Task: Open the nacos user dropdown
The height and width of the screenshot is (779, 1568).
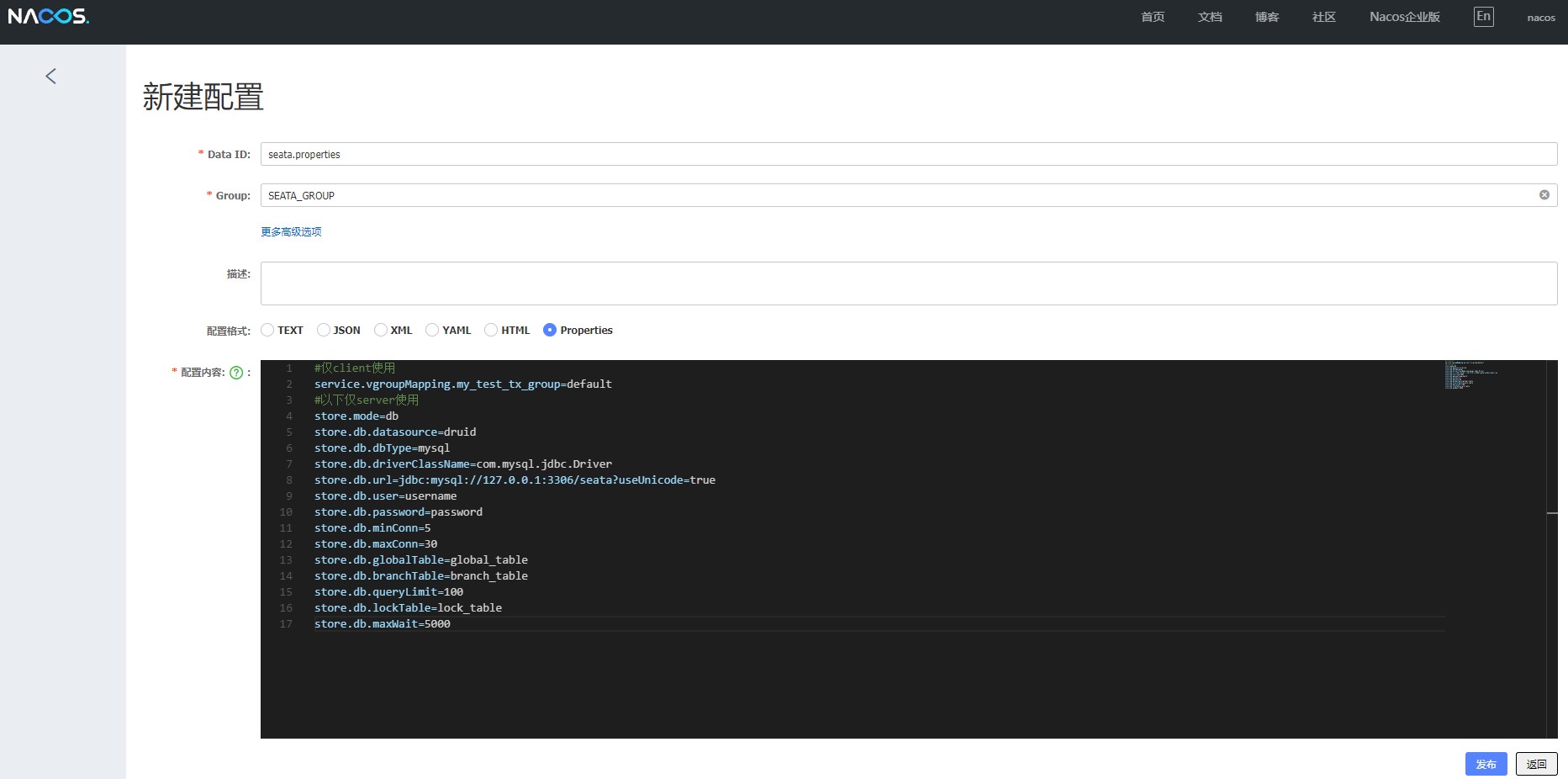Action: pyautogui.click(x=1540, y=18)
